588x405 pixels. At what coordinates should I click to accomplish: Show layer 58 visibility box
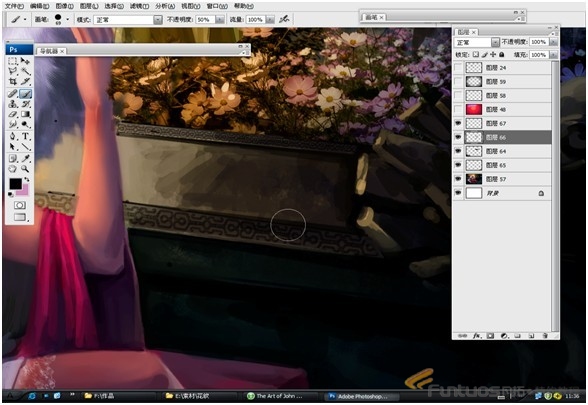[458, 95]
